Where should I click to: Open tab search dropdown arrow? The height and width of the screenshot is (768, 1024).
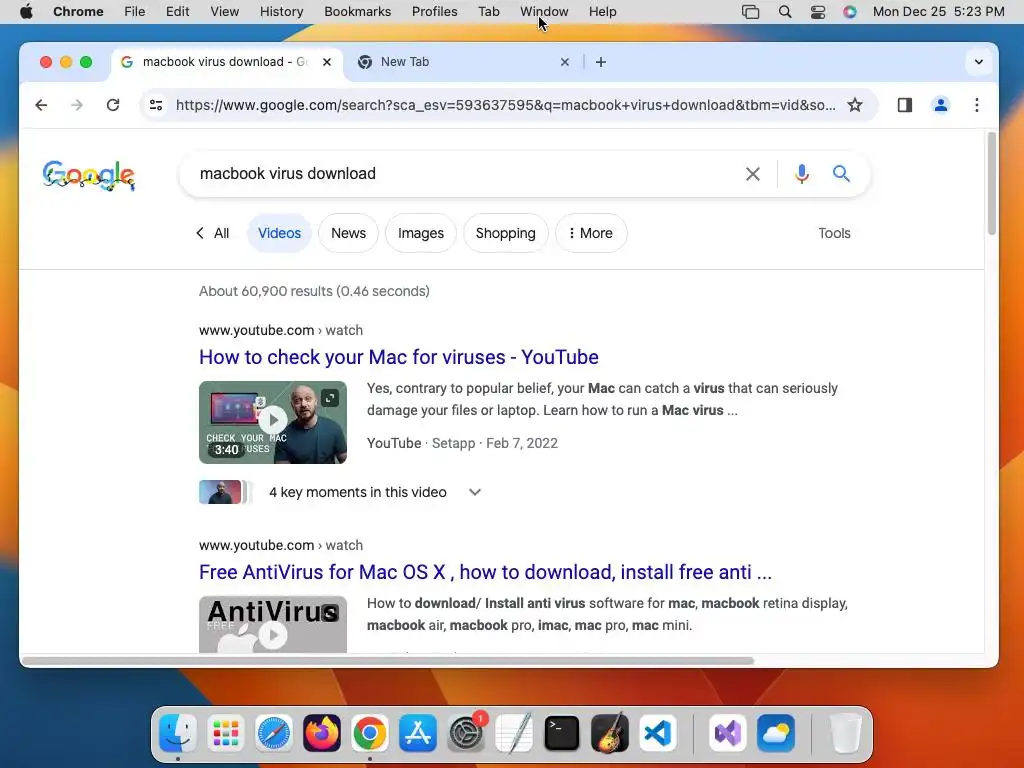(x=978, y=62)
